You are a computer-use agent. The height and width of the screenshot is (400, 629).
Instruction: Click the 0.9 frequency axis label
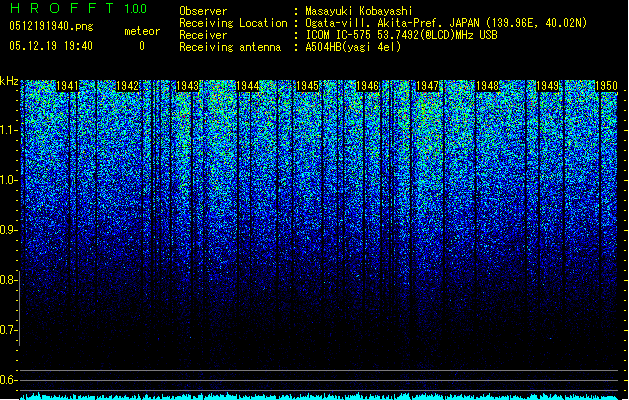[x=9, y=230]
